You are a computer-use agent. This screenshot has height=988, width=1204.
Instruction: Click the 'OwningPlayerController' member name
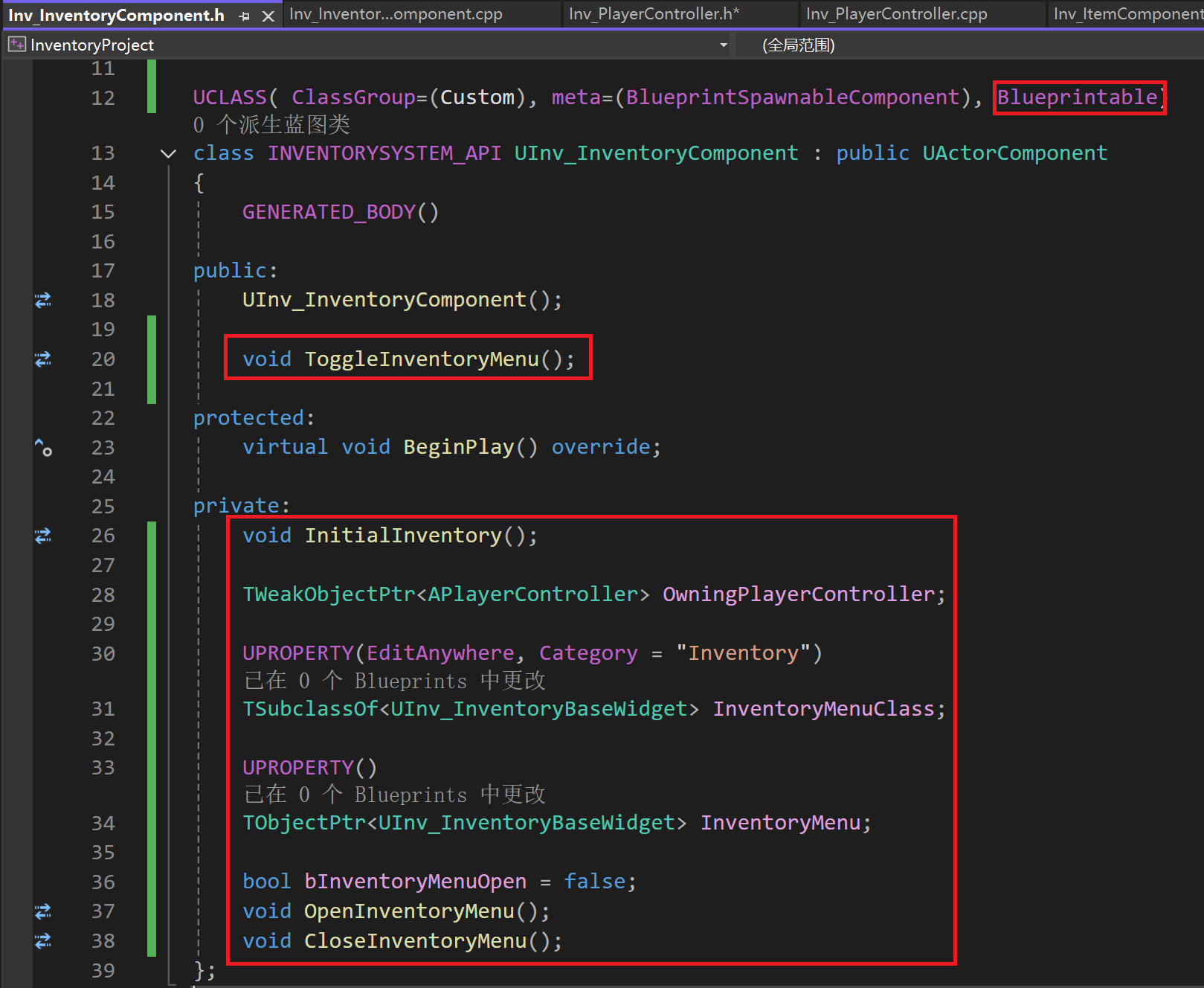pos(799,594)
